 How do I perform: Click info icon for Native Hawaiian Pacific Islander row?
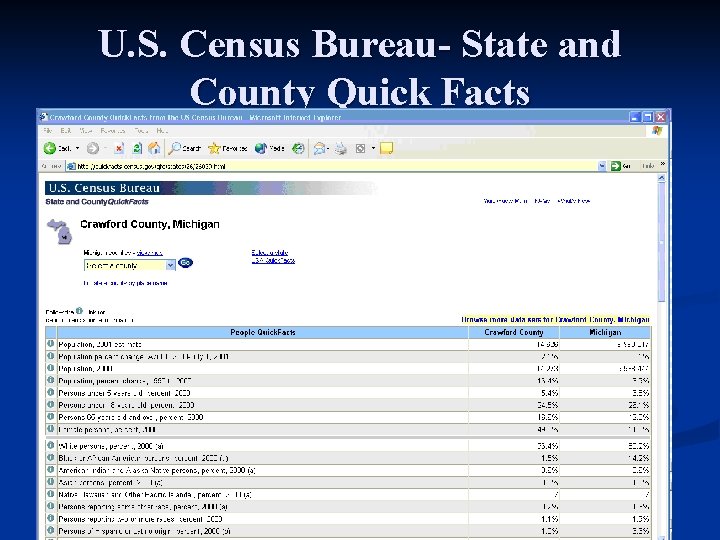click(51, 494)
